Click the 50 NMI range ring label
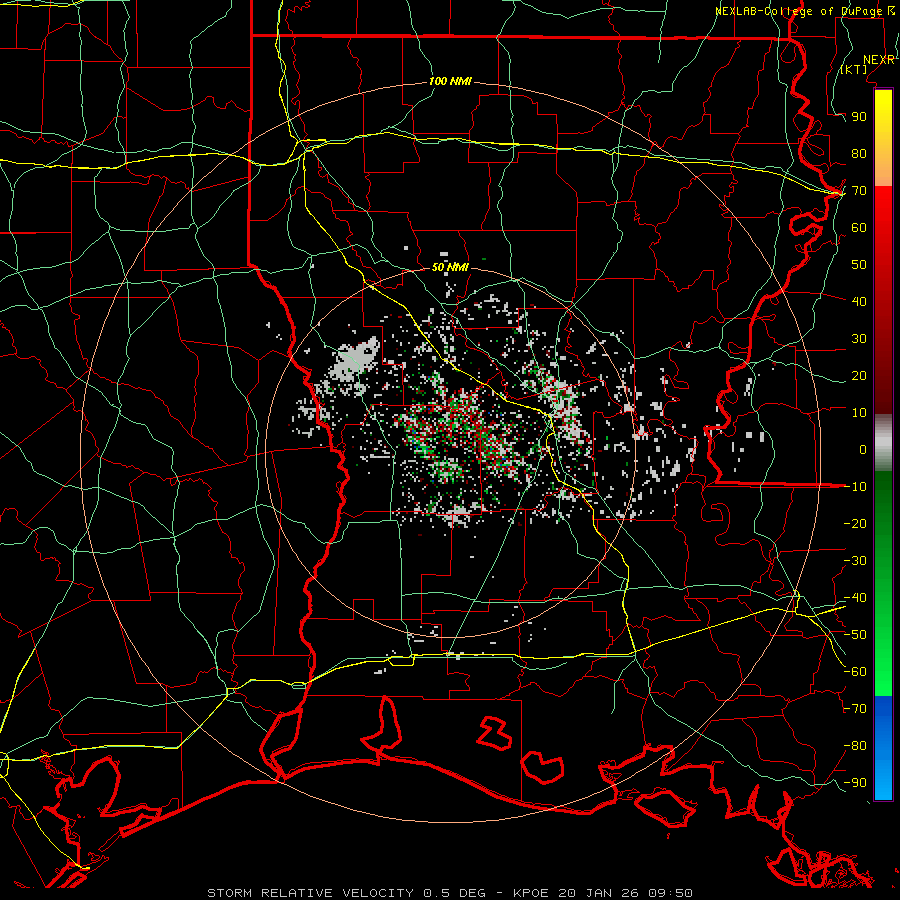This screenshot has width=900, height=900. tap(450, 267)
